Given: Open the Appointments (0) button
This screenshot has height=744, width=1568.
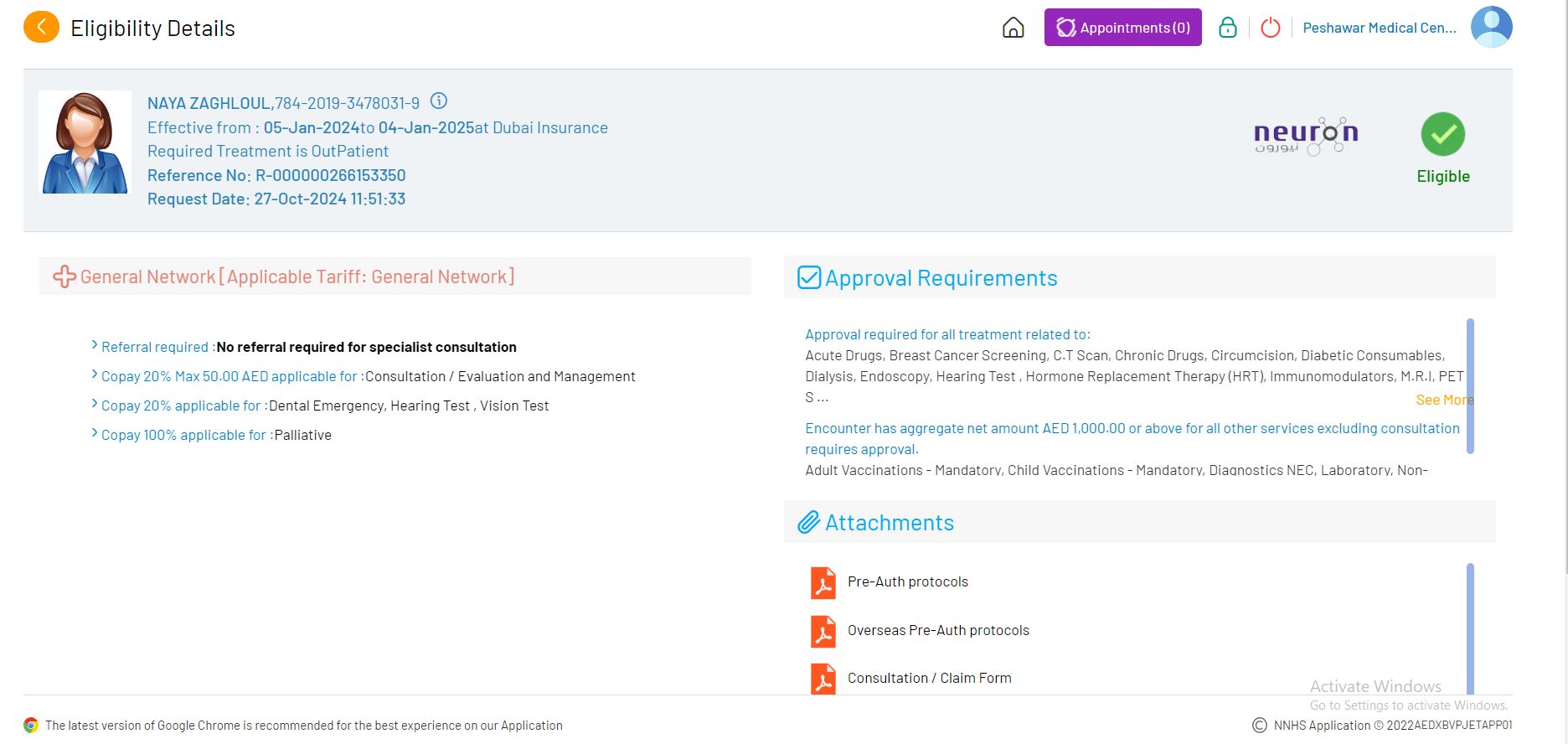Looking at the screenshot, I should coord(1122,28).
